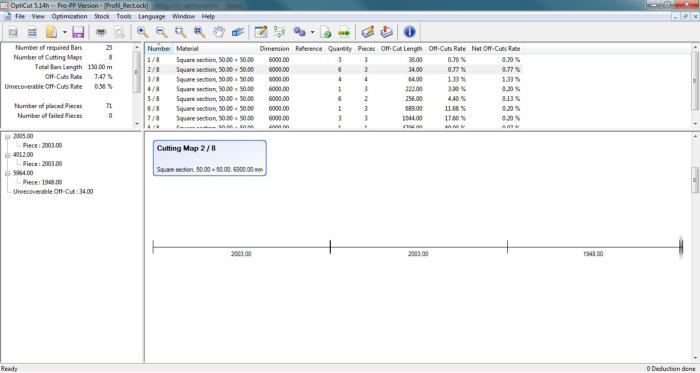Open the Optimization menu
Screen dimensions: 700x373
69,17
